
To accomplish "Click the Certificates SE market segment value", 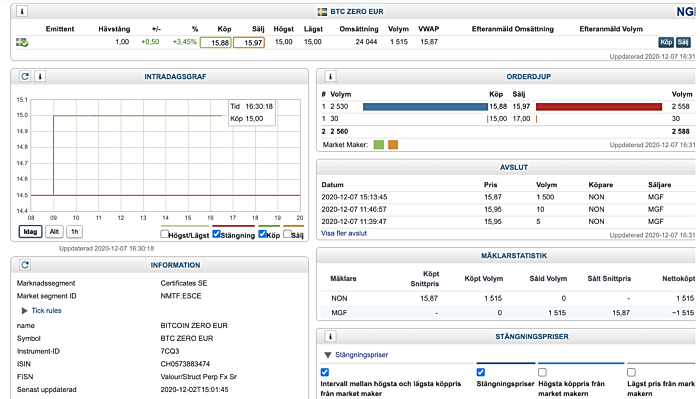I will [x=184, y=283].
